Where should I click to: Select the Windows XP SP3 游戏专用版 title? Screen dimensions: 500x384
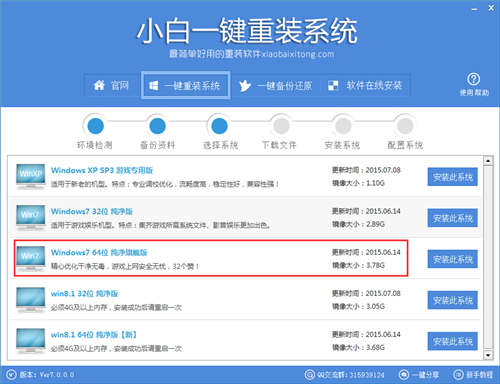coord(102,170)
